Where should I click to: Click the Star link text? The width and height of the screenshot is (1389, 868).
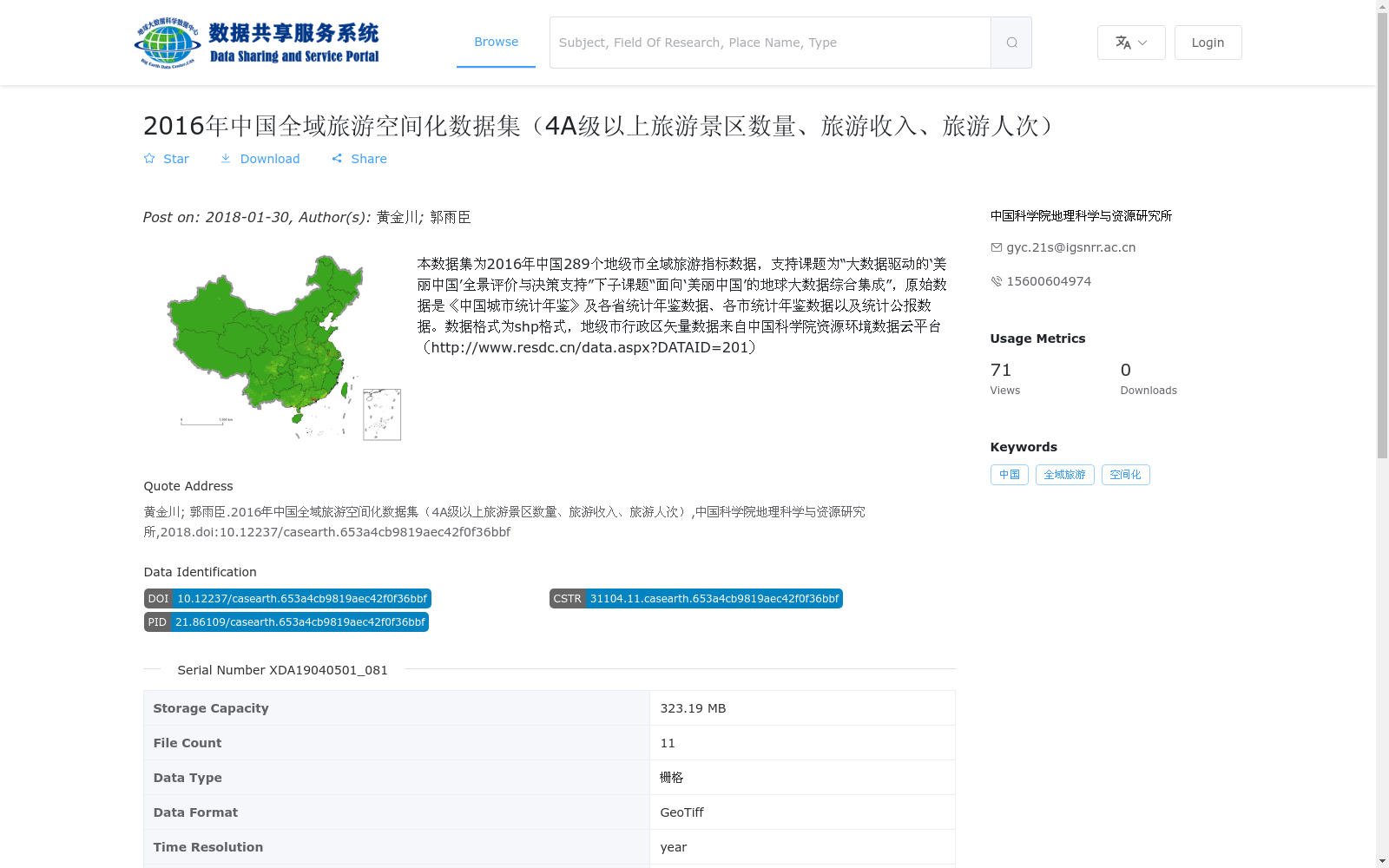(x=176, y=159)
